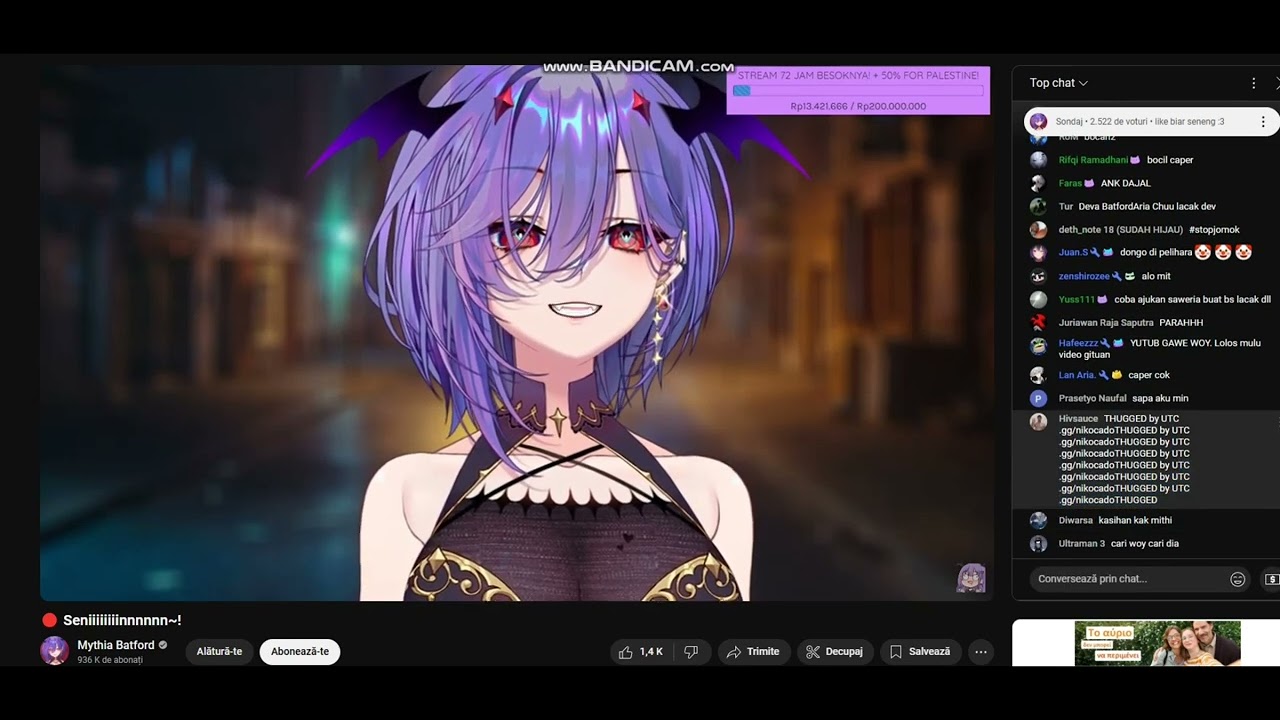Create a clip with Decupaj button
This screenshot has height=720, width=1280.
(x=835, y=652)
